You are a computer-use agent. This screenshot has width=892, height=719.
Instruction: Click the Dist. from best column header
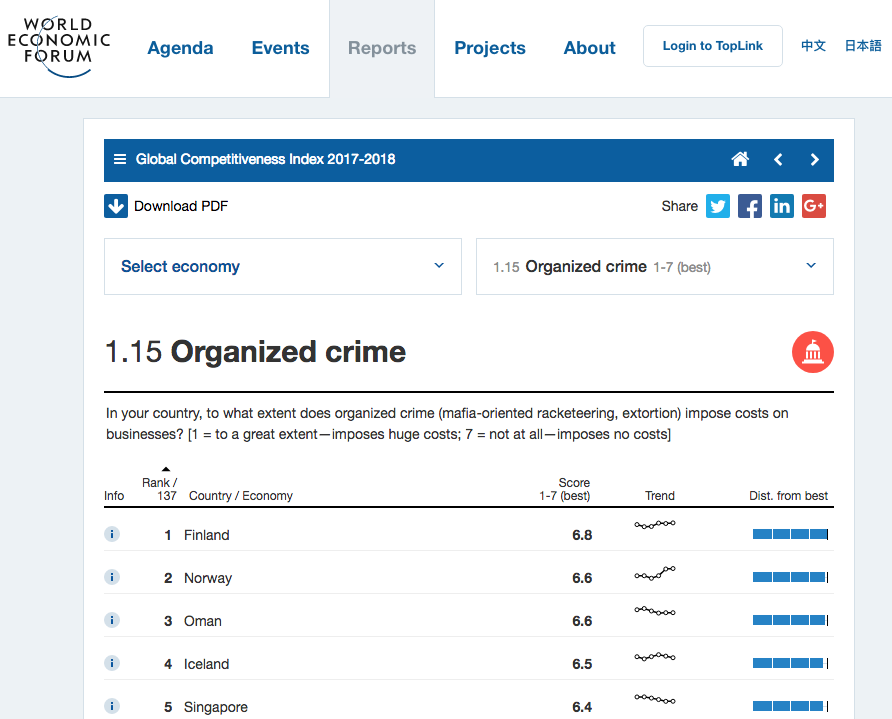[x=788, y=496]
